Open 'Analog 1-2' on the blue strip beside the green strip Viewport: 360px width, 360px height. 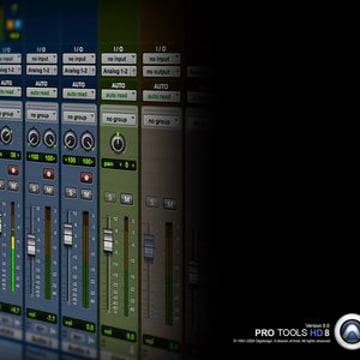click(x=79, y=70)
